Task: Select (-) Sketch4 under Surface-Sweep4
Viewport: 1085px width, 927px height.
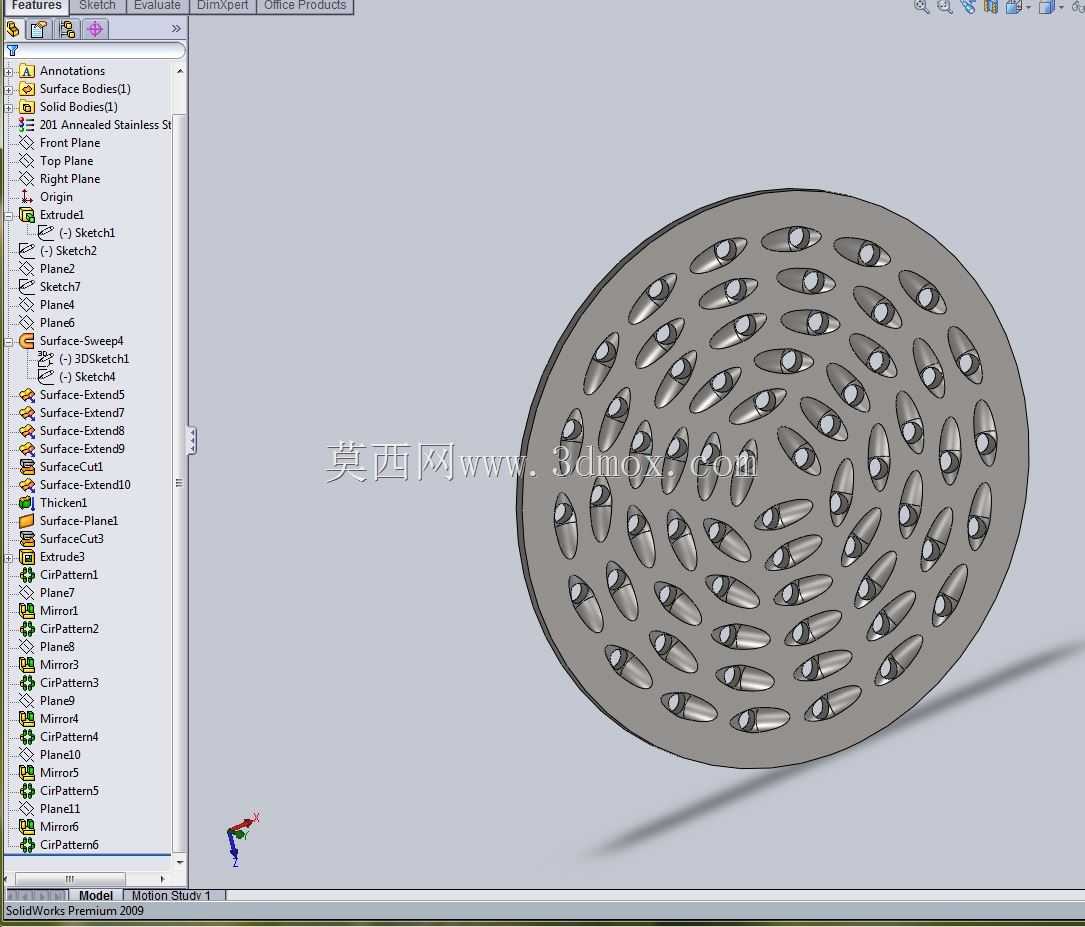Action: [86, 376]
